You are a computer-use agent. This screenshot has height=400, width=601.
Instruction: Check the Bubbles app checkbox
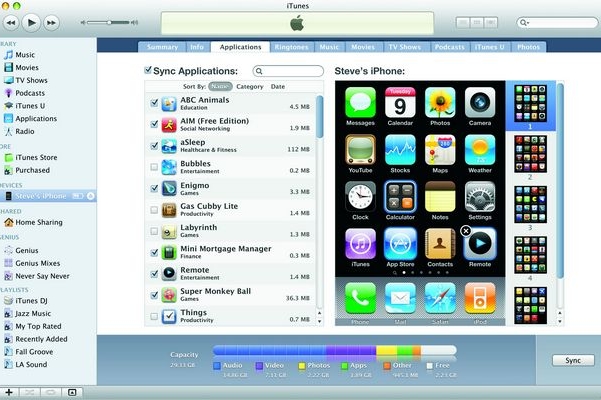(154, 167)
